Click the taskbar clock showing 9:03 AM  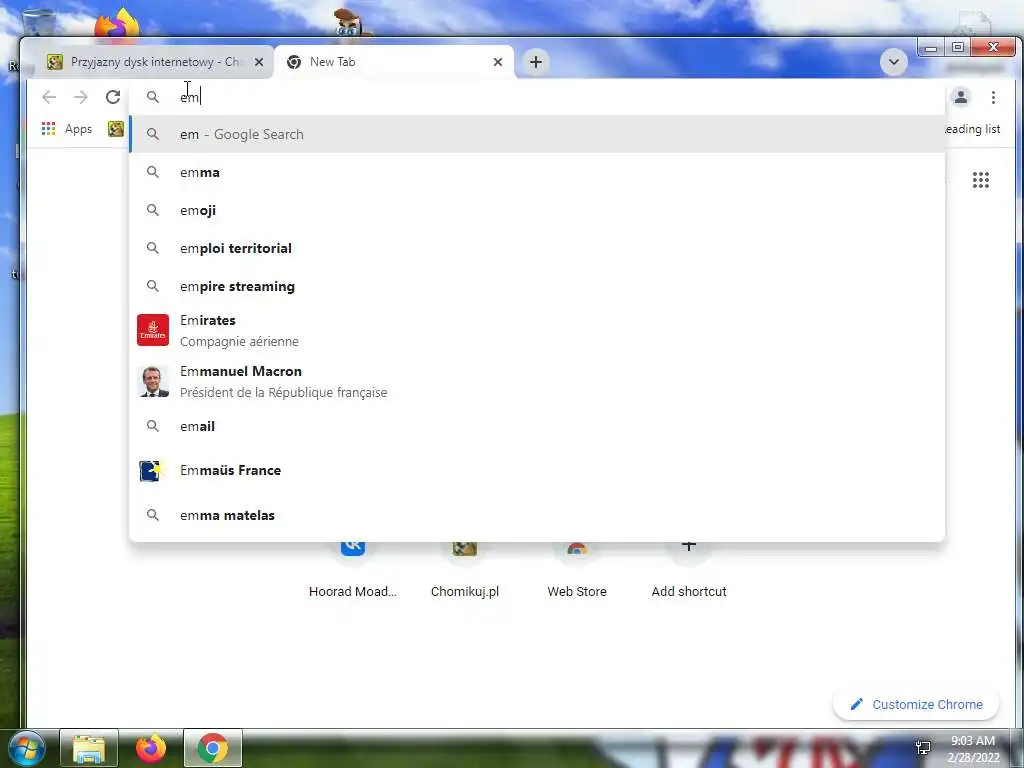point(973,748)
